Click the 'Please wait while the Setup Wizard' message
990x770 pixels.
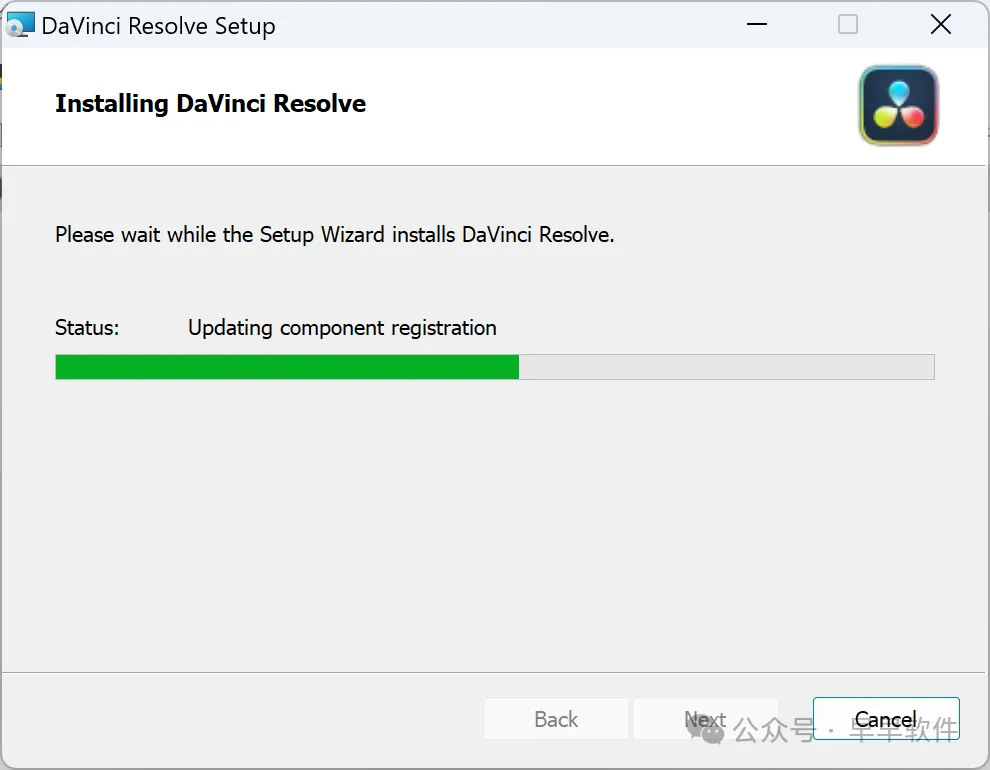(335, 235)
